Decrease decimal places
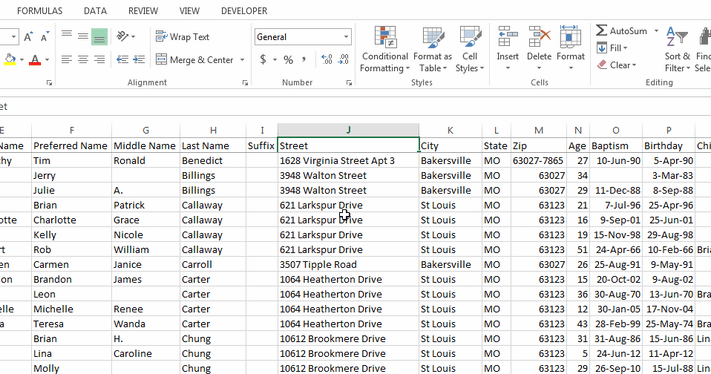The image size is (711, 374). (x=343, y=60)
